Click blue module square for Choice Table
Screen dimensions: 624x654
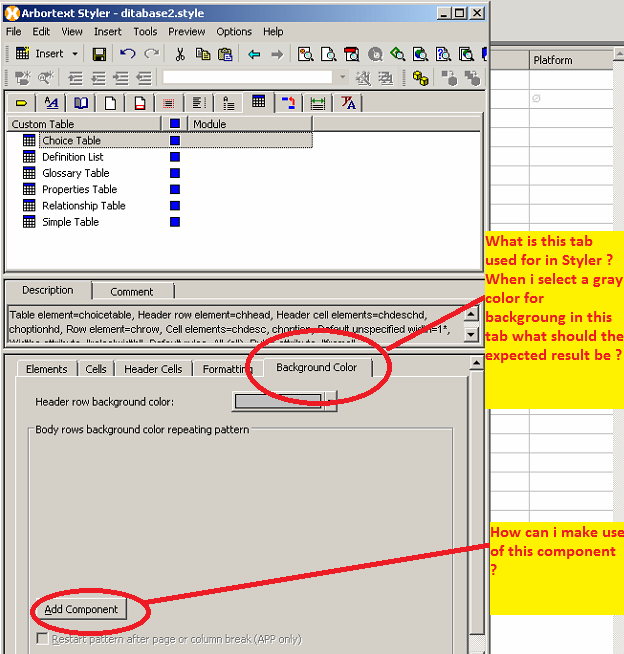pos(175,141)
